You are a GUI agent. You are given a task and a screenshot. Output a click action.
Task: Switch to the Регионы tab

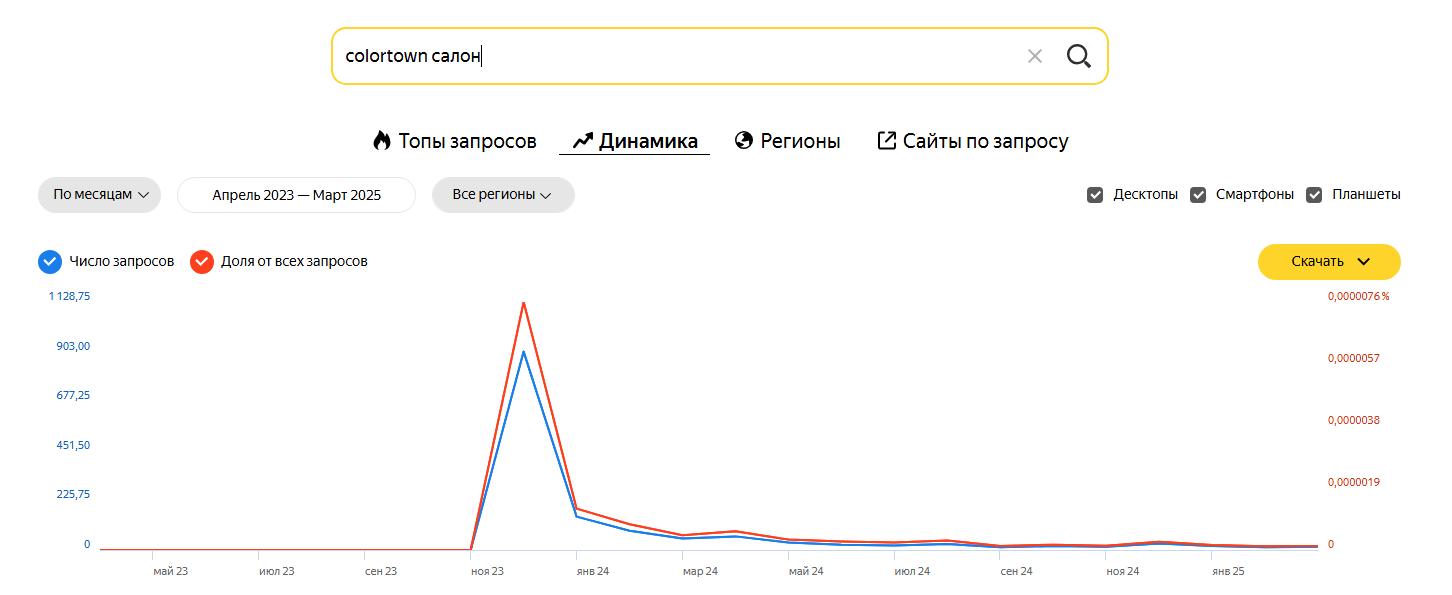pyautogui.click(x=800, y=141)
